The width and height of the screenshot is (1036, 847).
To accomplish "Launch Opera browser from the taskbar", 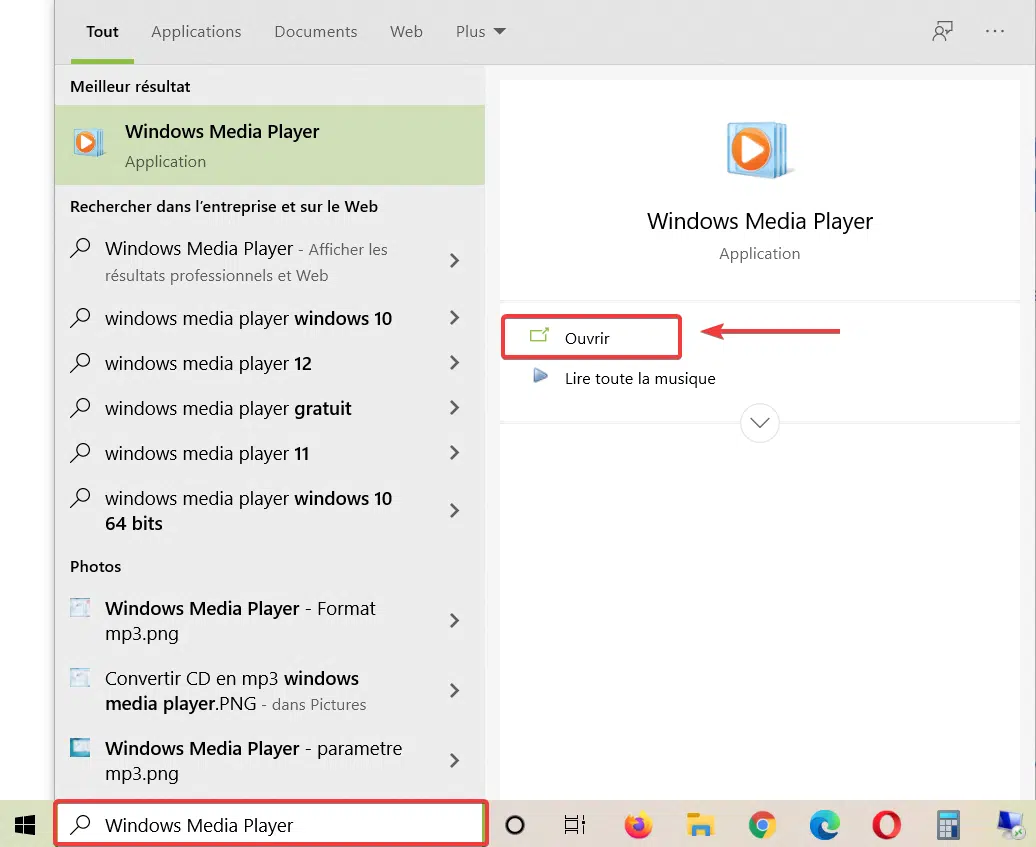I will (886, 825).
